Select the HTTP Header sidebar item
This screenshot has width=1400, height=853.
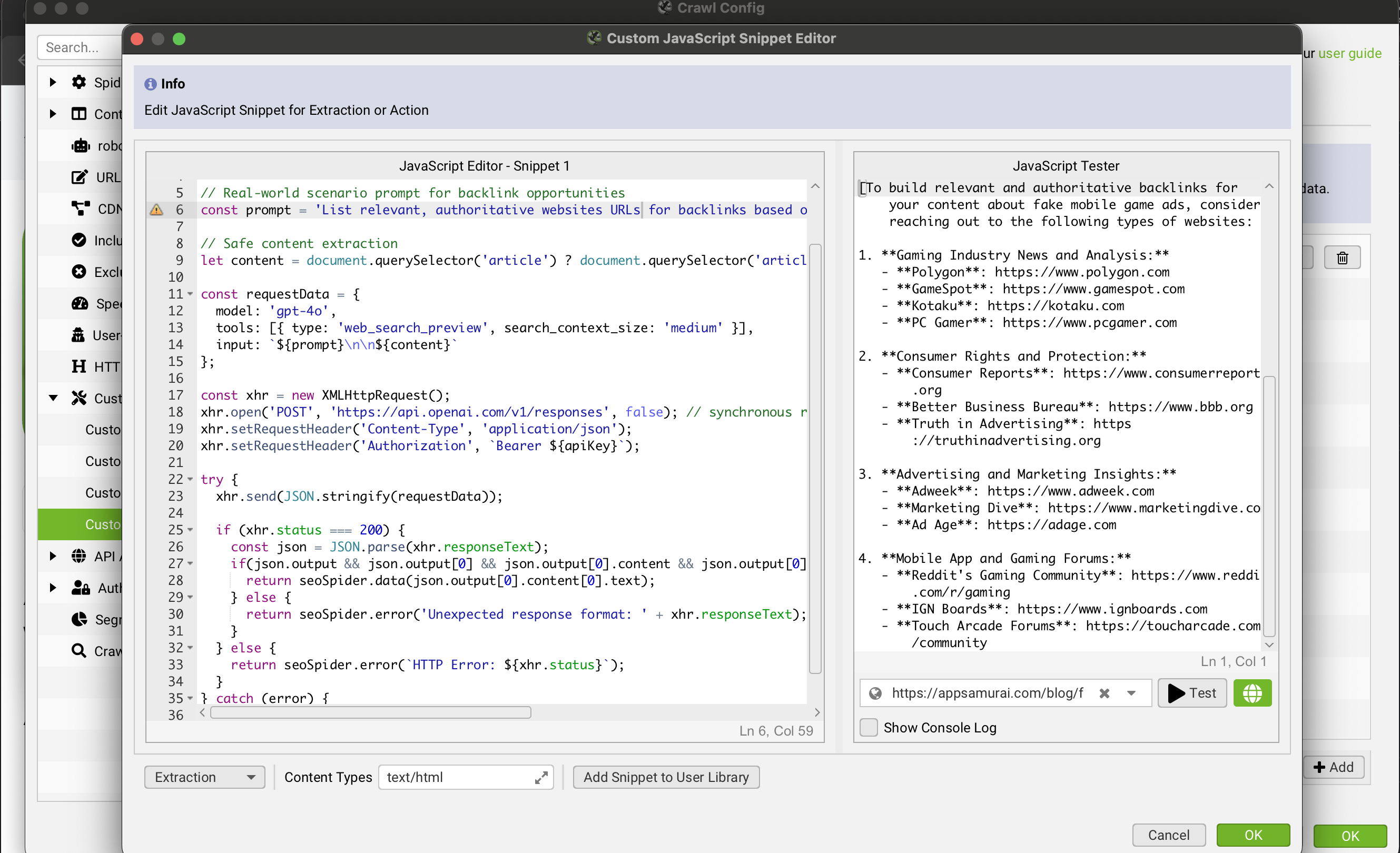click(x=105, y=367)
